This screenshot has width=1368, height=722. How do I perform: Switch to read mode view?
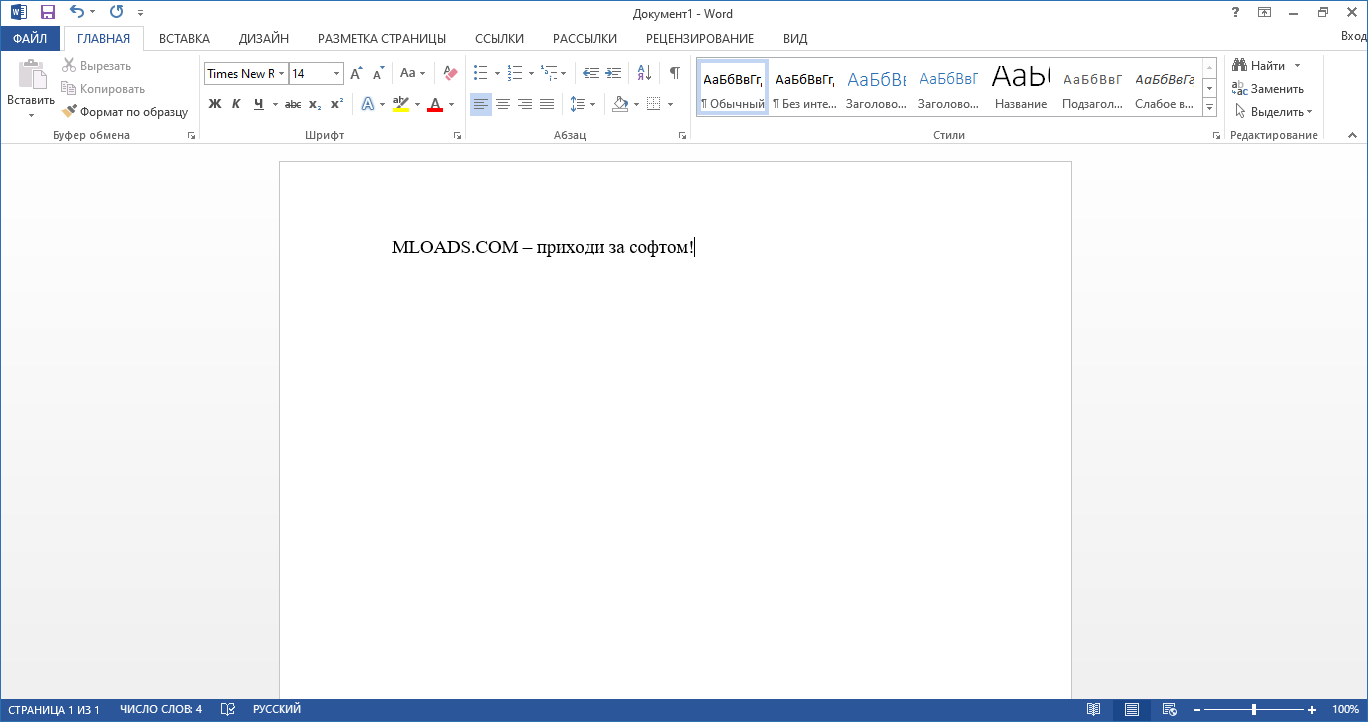click(x=1094, y=710)
